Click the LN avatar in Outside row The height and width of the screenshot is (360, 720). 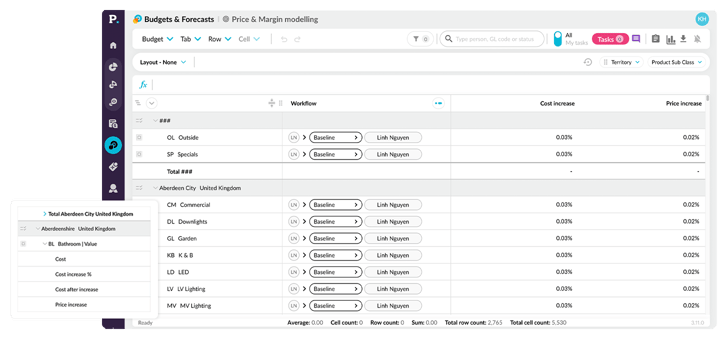pos(294,138)
